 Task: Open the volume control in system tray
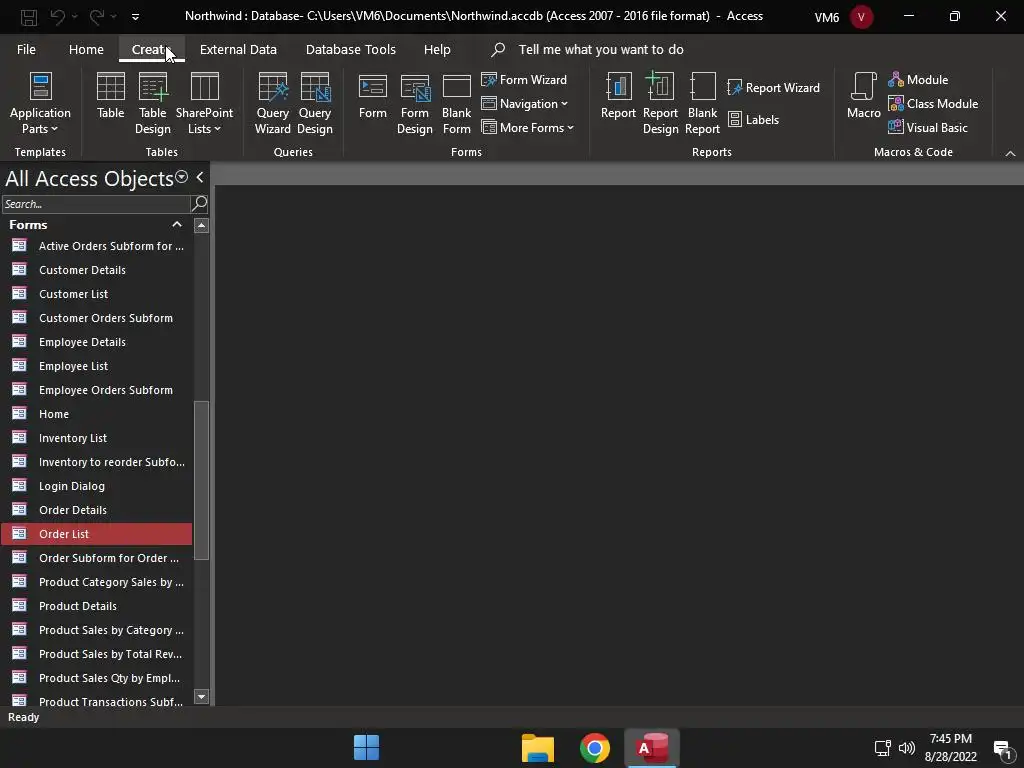pos(906,748)
